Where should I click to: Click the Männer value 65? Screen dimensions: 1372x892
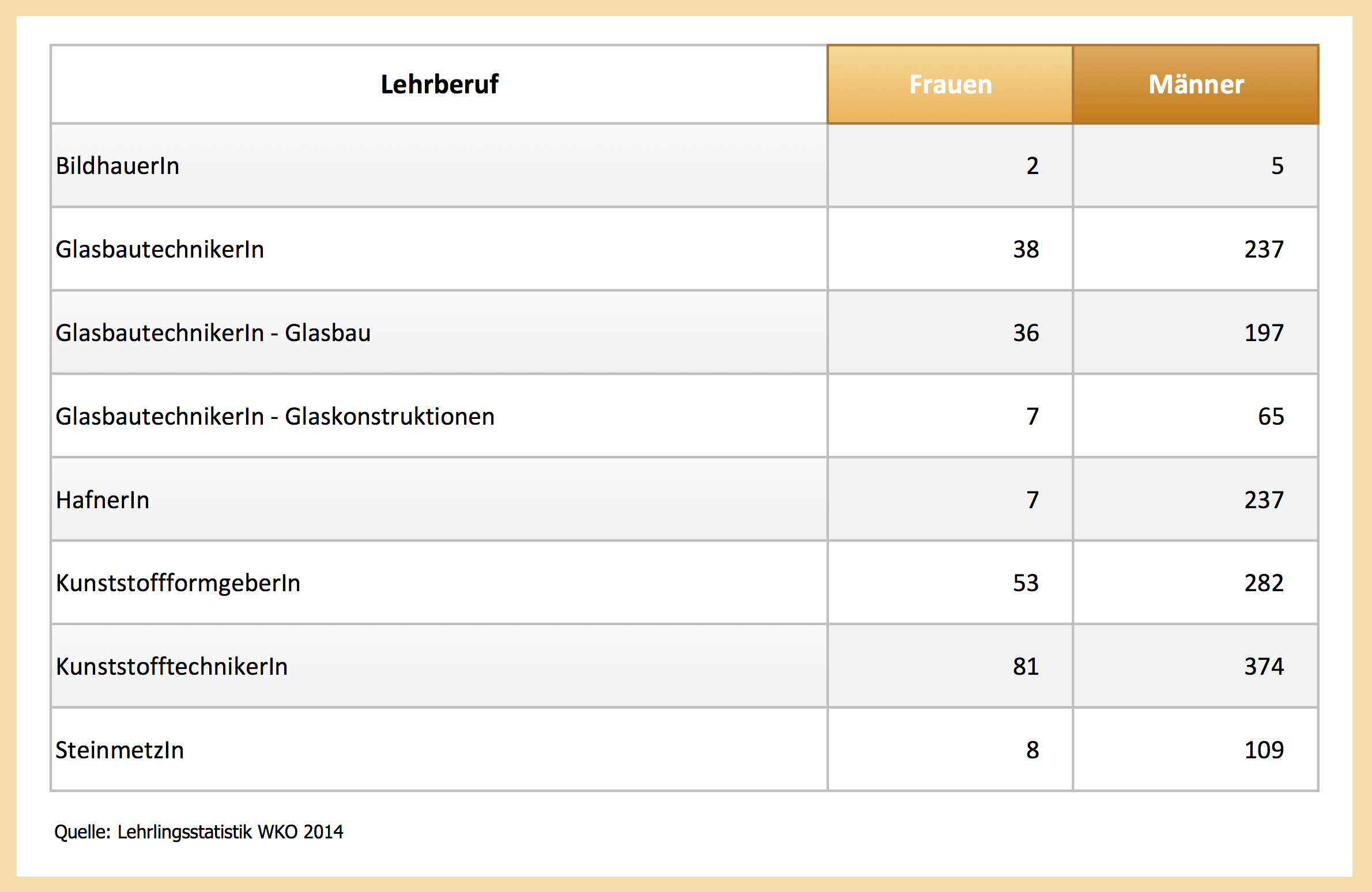point(1271,417)
